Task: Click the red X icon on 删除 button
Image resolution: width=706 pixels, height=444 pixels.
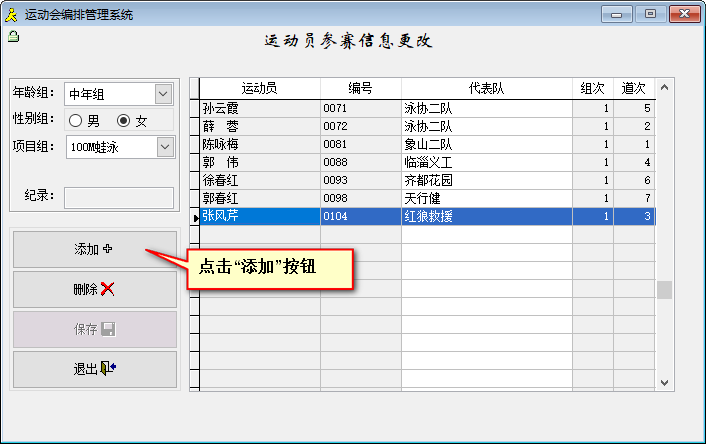Action: click(x=108, y=289)
